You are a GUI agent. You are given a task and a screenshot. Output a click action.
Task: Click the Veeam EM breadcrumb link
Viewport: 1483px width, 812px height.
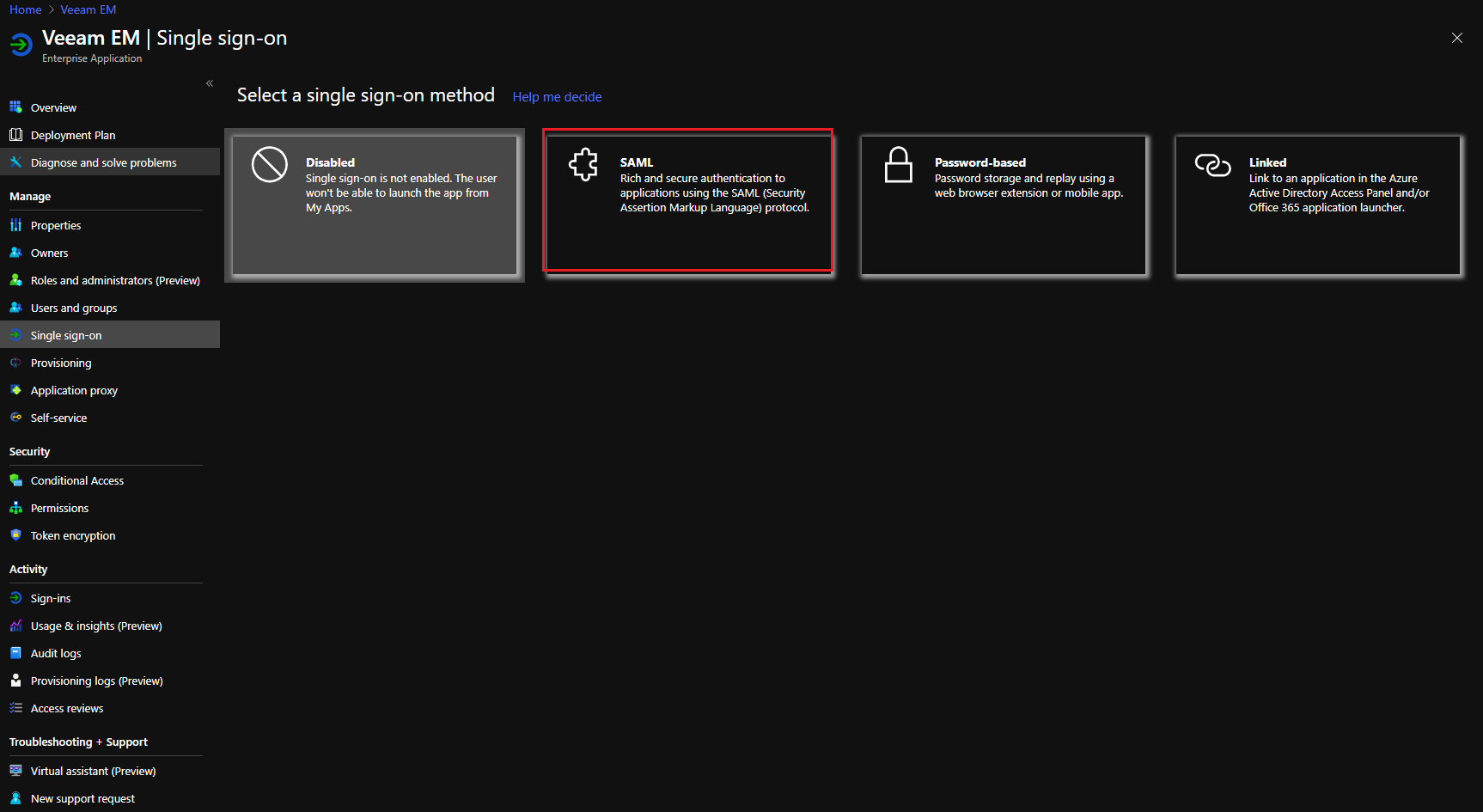pos(88,9)
